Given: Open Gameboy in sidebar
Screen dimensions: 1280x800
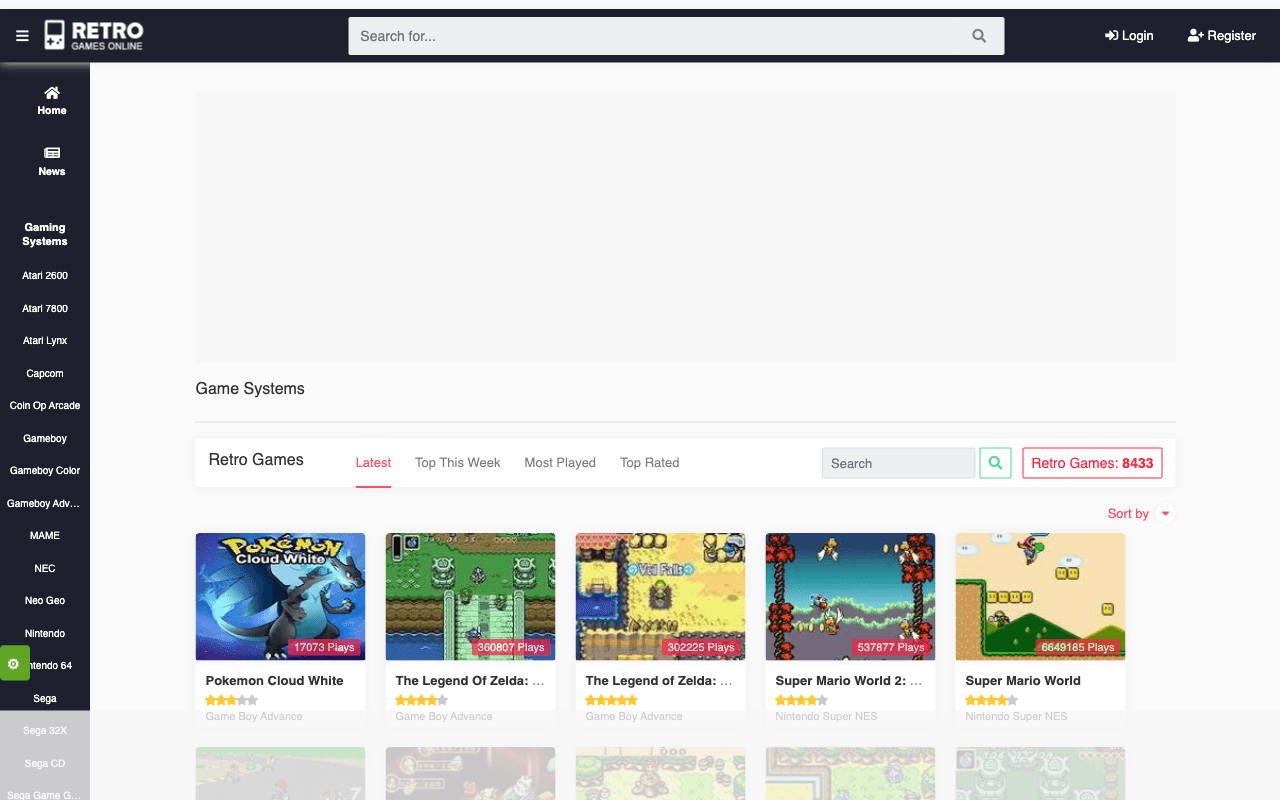Looking at the screenshot, I should [45, 439].
